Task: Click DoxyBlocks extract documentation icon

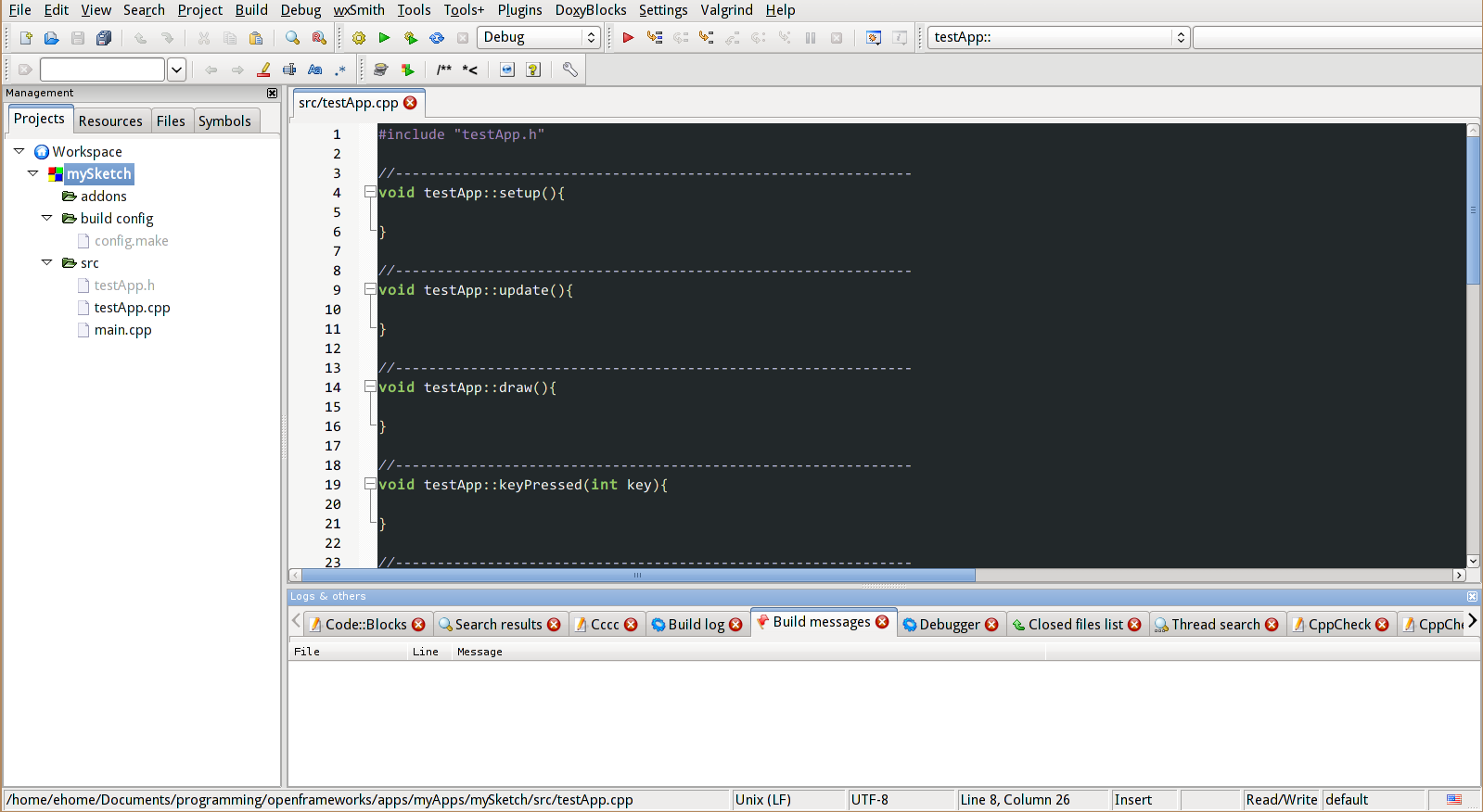Action: pos(406,70)
